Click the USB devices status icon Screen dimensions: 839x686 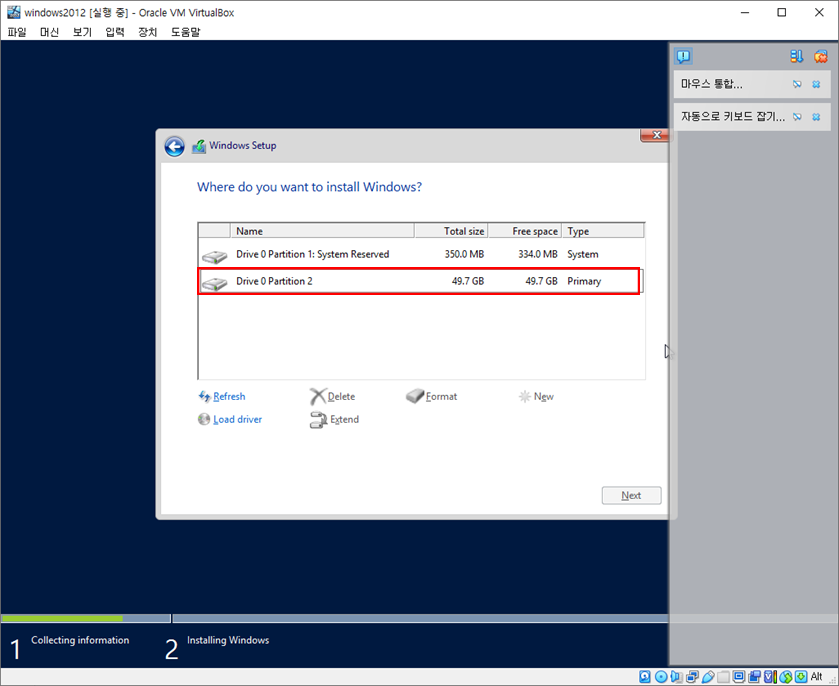pos(708,677)
